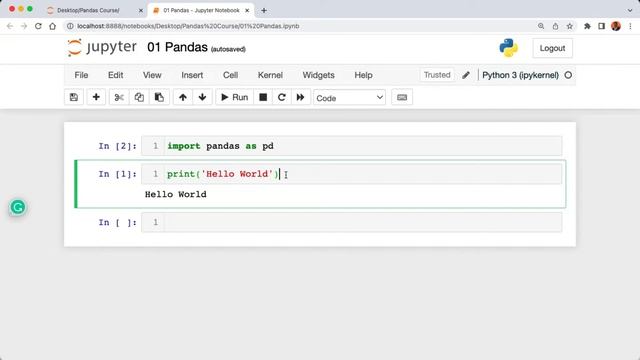
Task: Select the In [2] prompt
Action: tap(118, 146)
